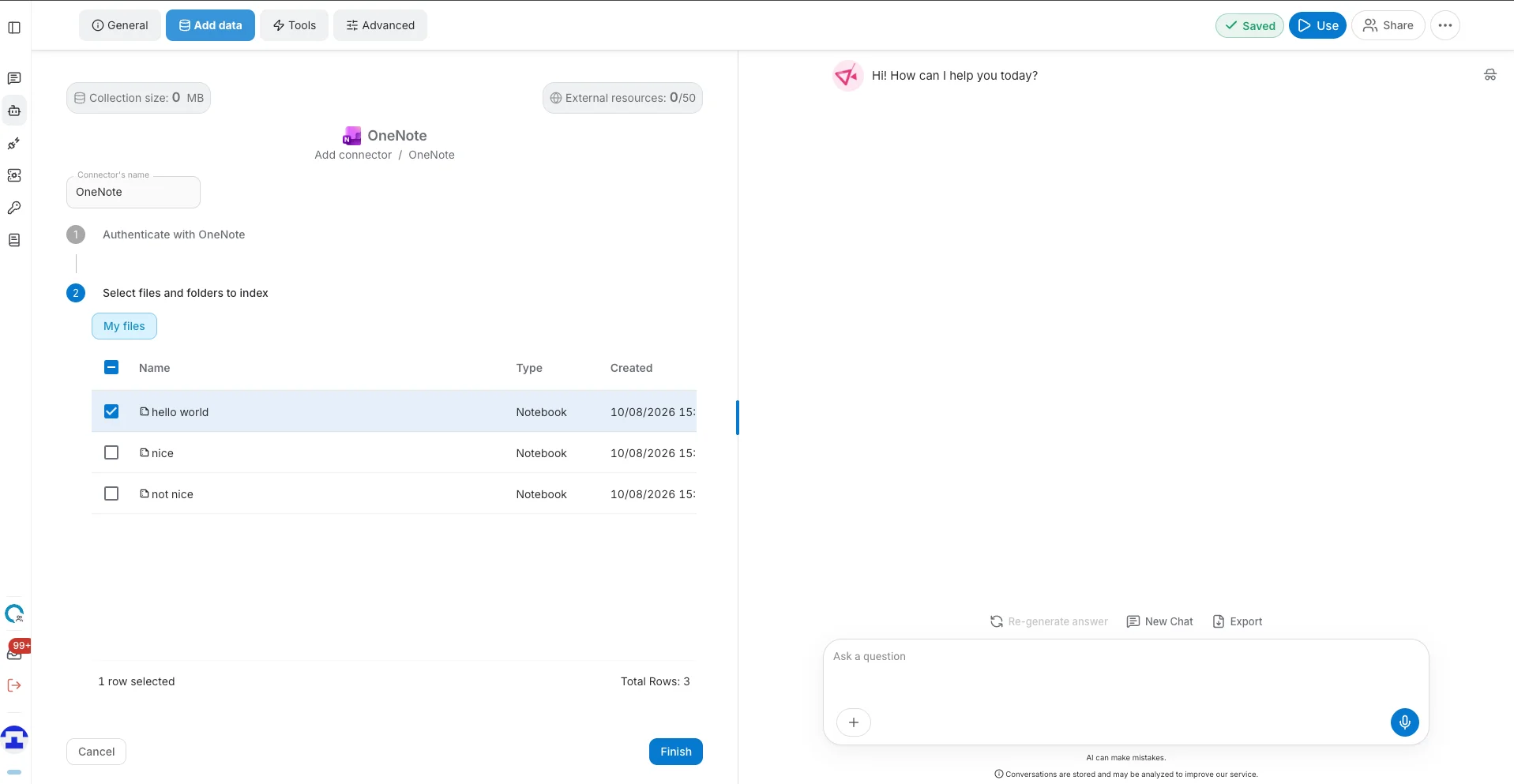Open the three-dots more options menu
Image resolution: width=1514 pixels, height=784 pixels.
coord(1445,25)
